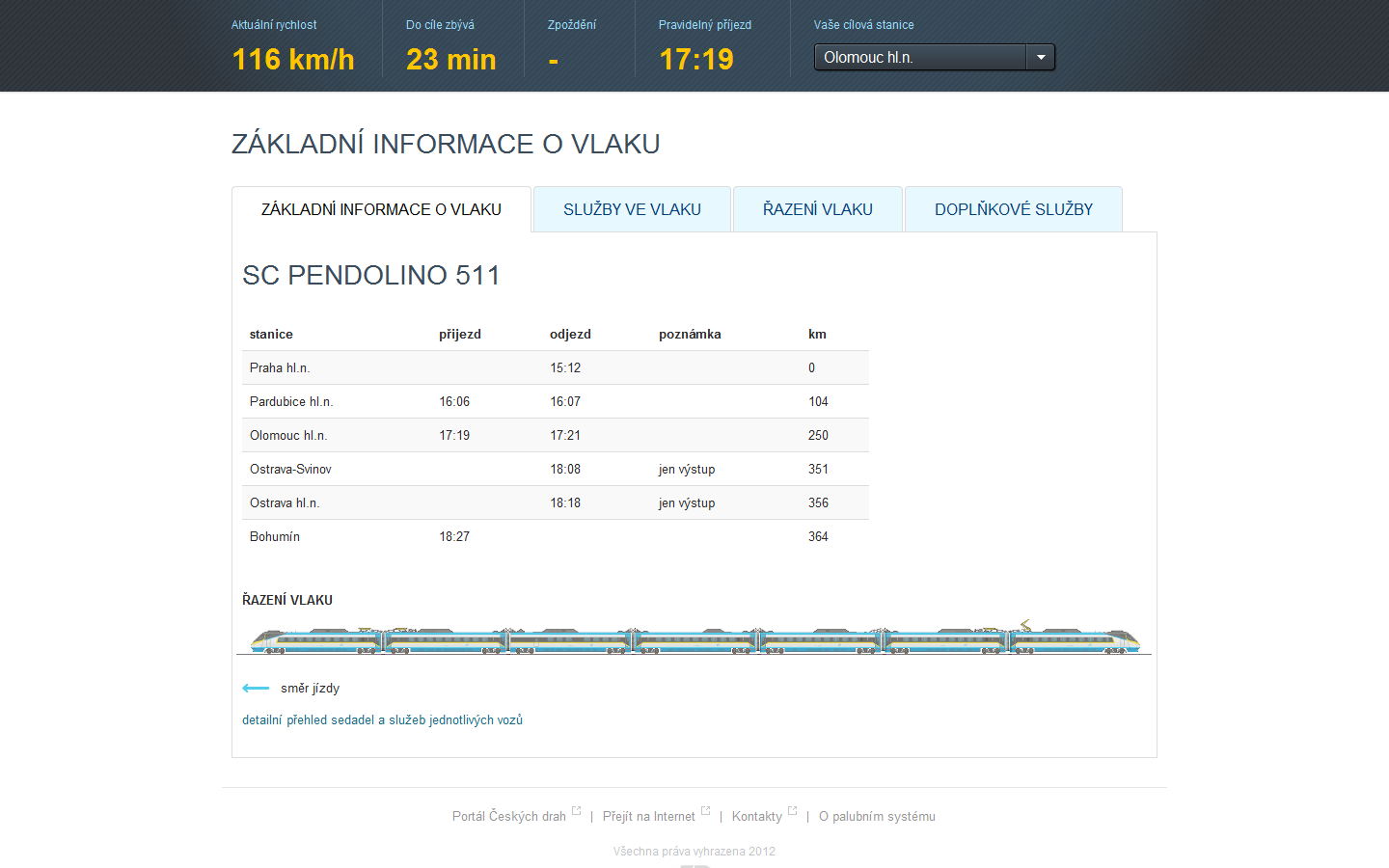Open the Přejít na Internet link
Viewport: 1389px width, 868px height.
coord(648,817)
